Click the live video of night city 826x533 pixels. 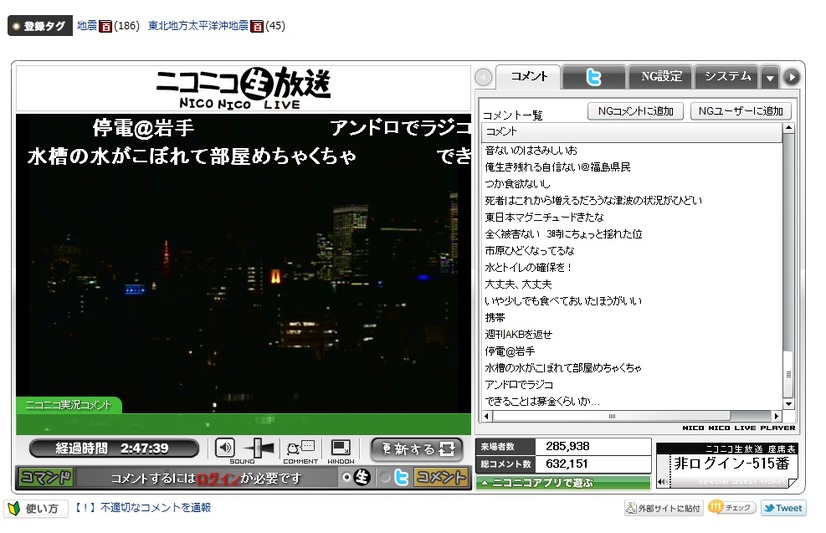[243, 263]
